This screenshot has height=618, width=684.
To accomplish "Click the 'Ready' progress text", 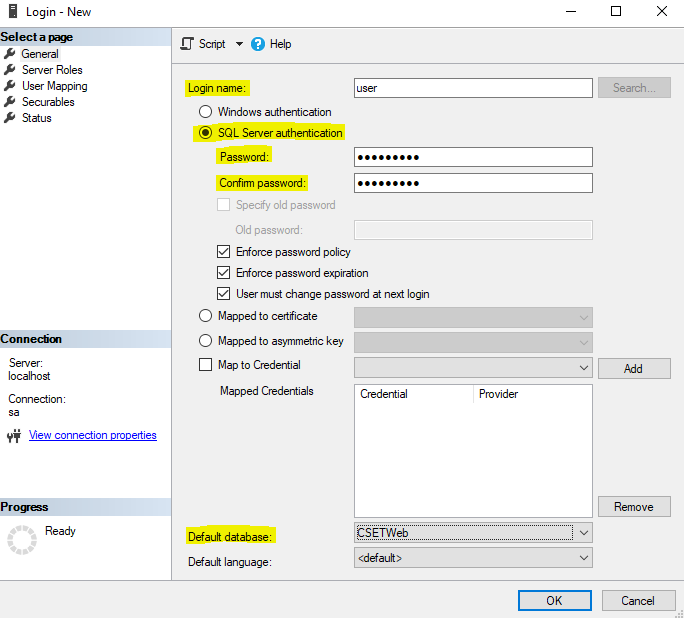I will pyautogui.click(x=60, y=531).
